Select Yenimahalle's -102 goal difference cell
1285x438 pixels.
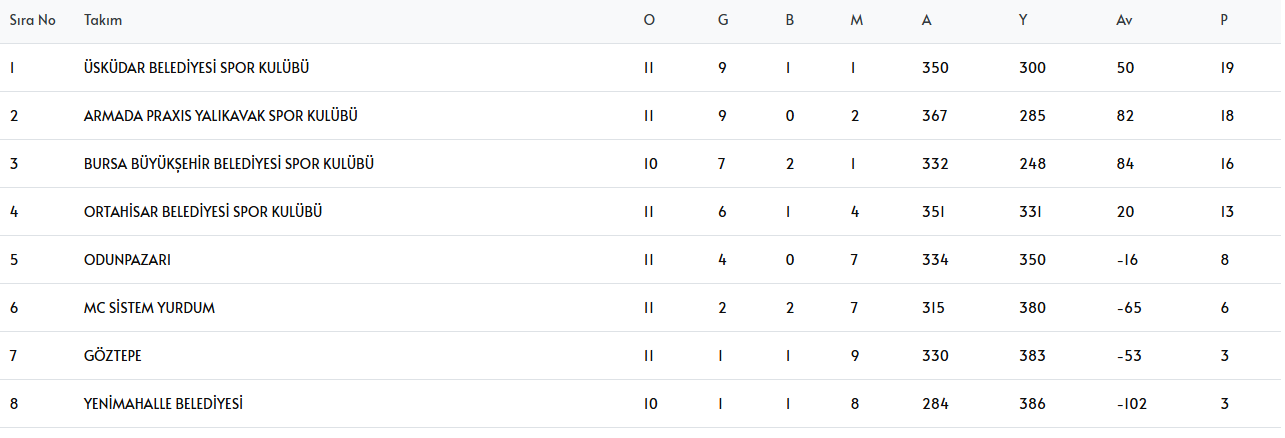pos(1132,404)
